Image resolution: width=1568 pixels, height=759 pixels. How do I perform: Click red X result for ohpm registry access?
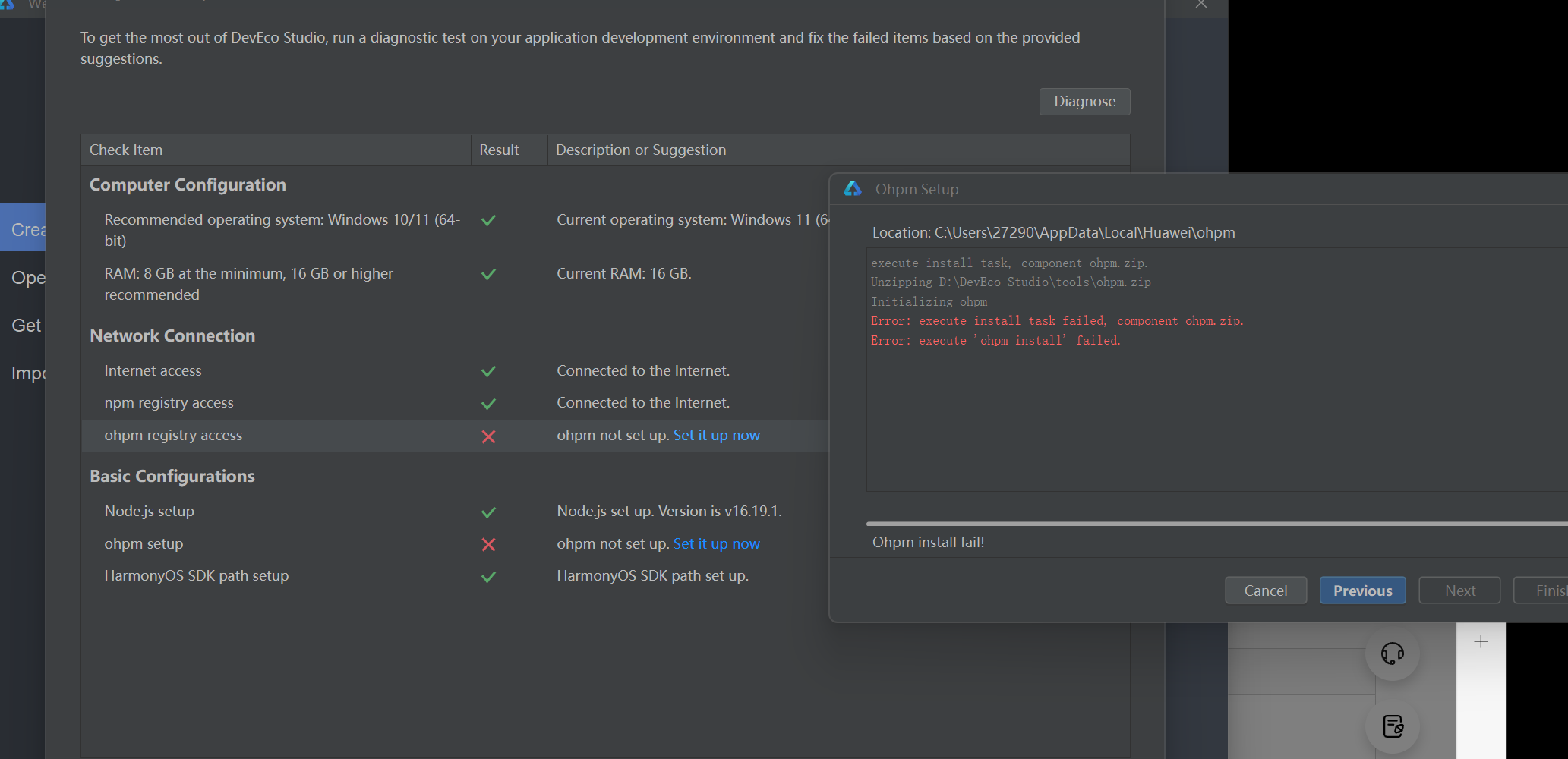click(x=488, y=436)
